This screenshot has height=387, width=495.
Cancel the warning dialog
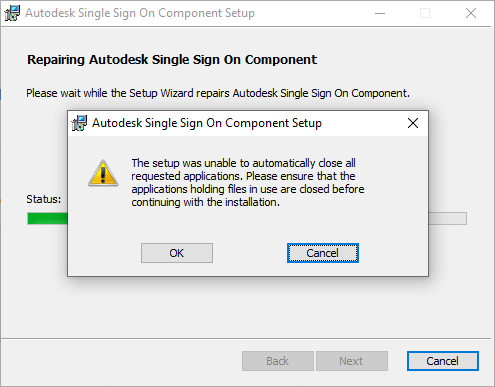tap(323, 253)
